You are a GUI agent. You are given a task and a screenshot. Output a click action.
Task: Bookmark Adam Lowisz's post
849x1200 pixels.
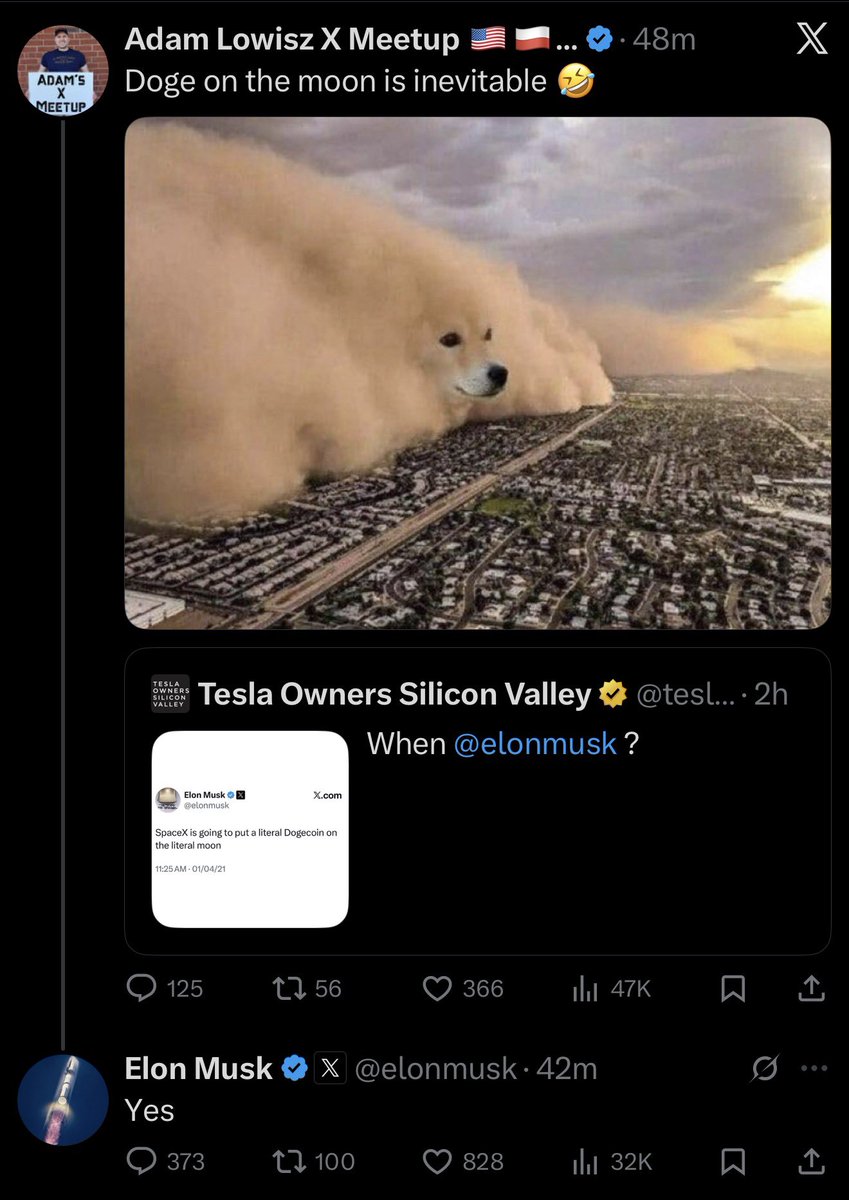point(733,988)
